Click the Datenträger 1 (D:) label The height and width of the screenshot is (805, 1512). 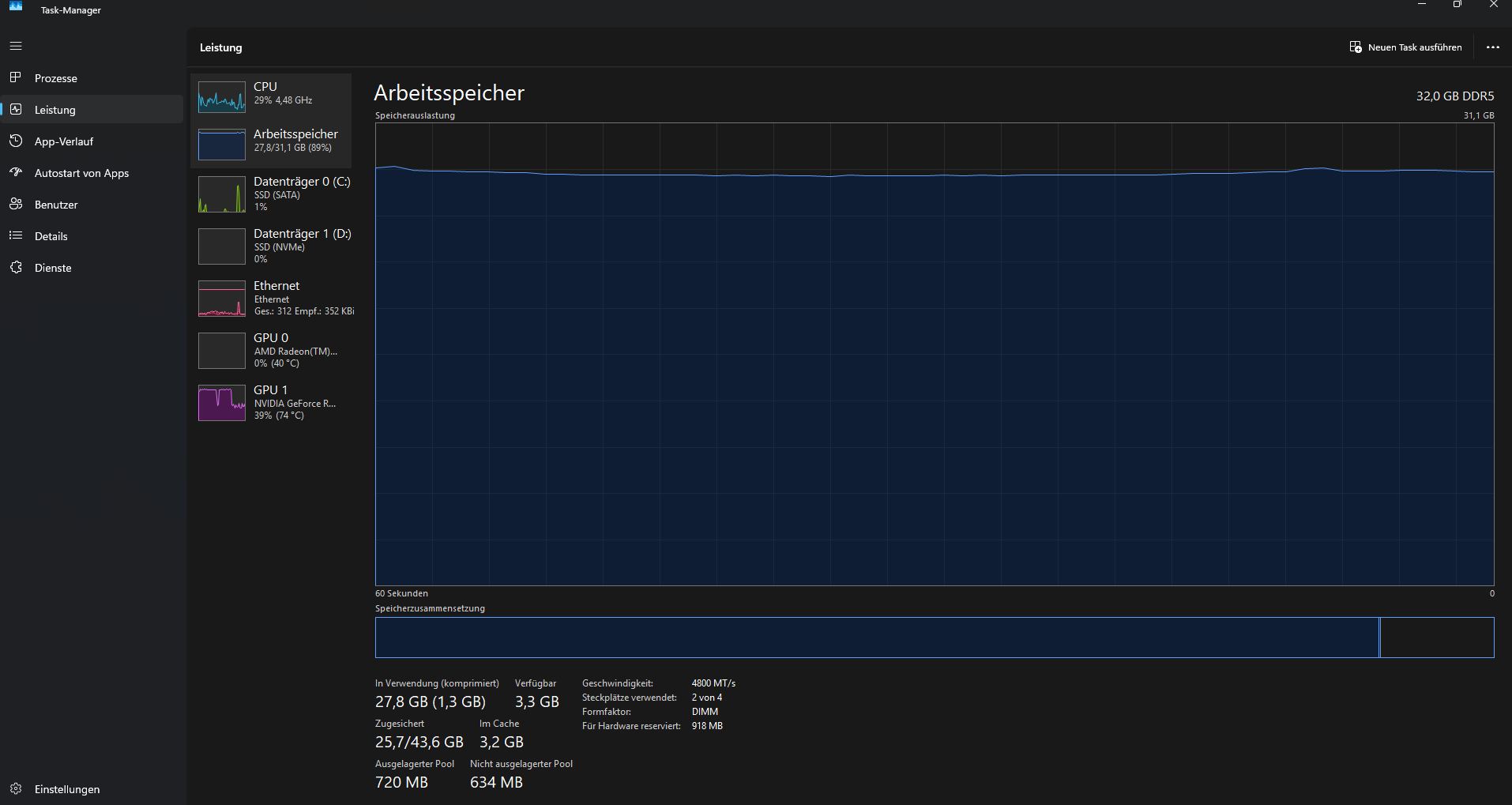tap(303, 233)
